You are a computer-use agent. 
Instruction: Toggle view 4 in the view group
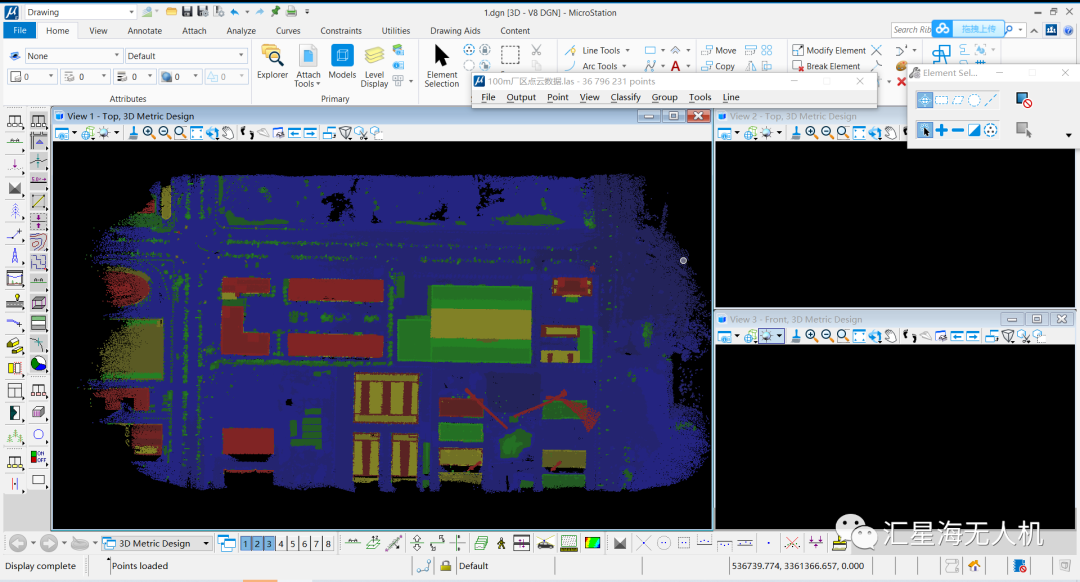281,544
